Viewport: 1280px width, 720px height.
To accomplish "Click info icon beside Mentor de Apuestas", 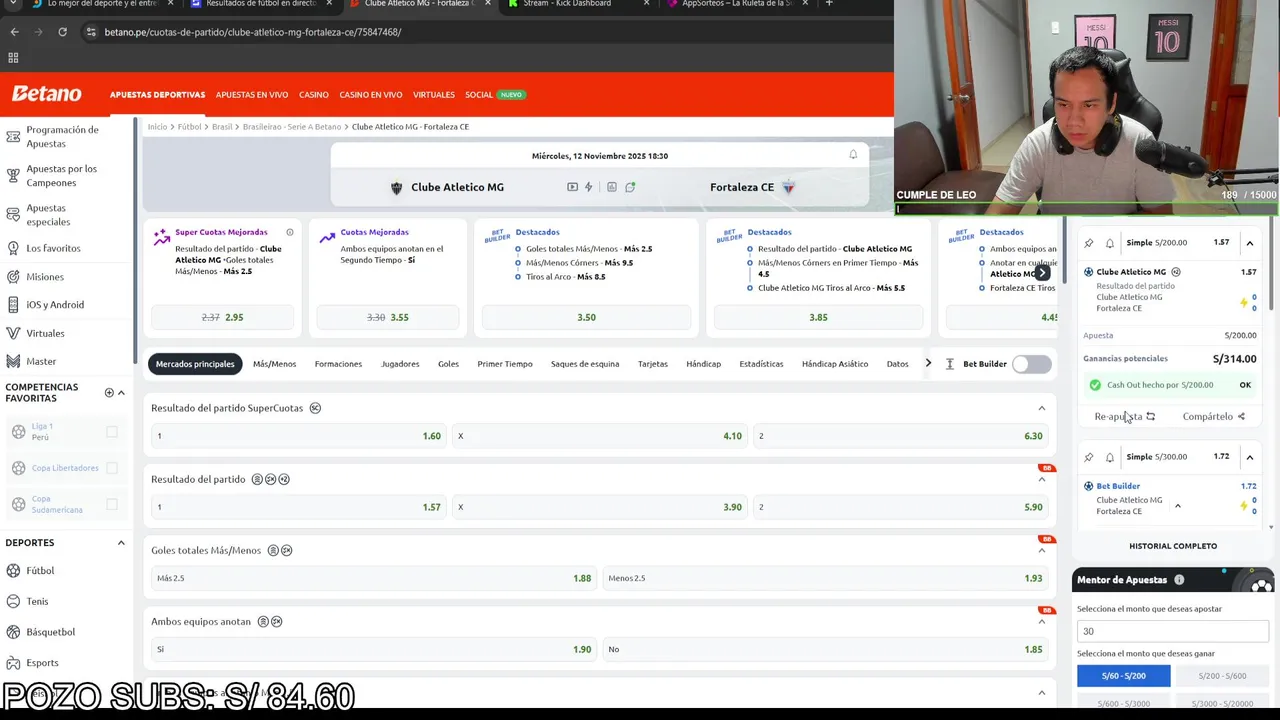I will pos(1179,580).
